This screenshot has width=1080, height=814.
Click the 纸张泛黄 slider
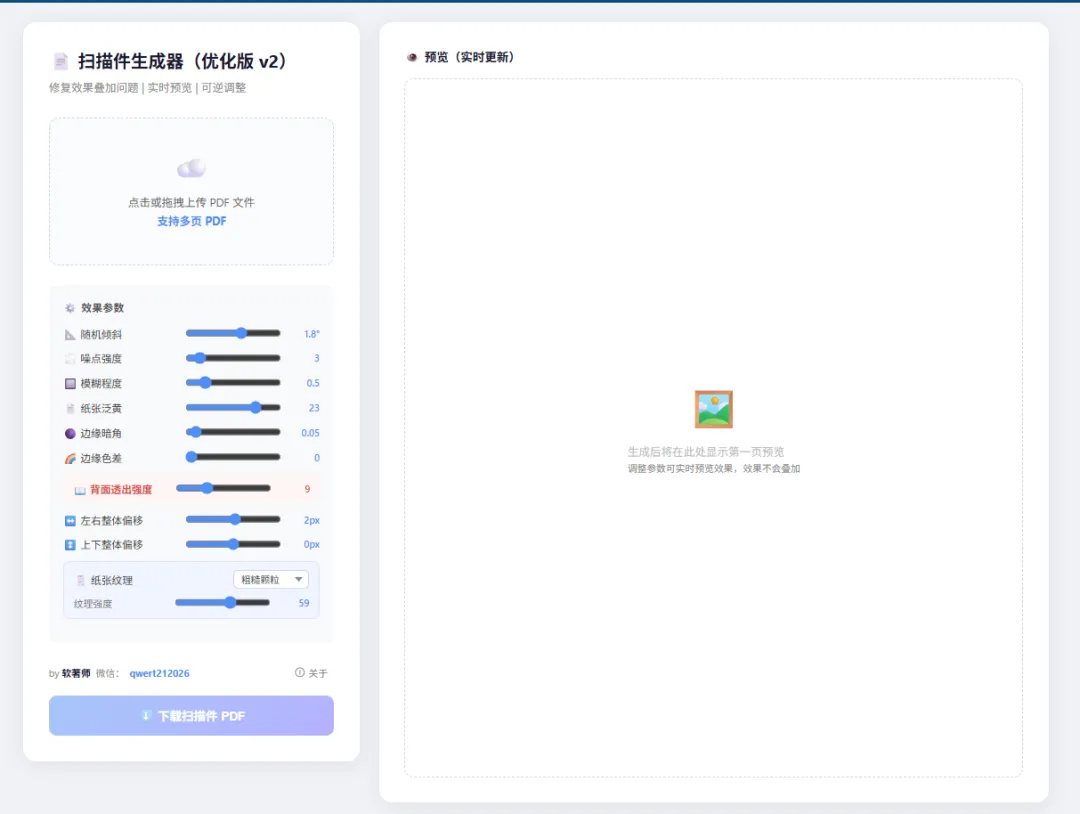pyautogui.click(x=233, y=408)
